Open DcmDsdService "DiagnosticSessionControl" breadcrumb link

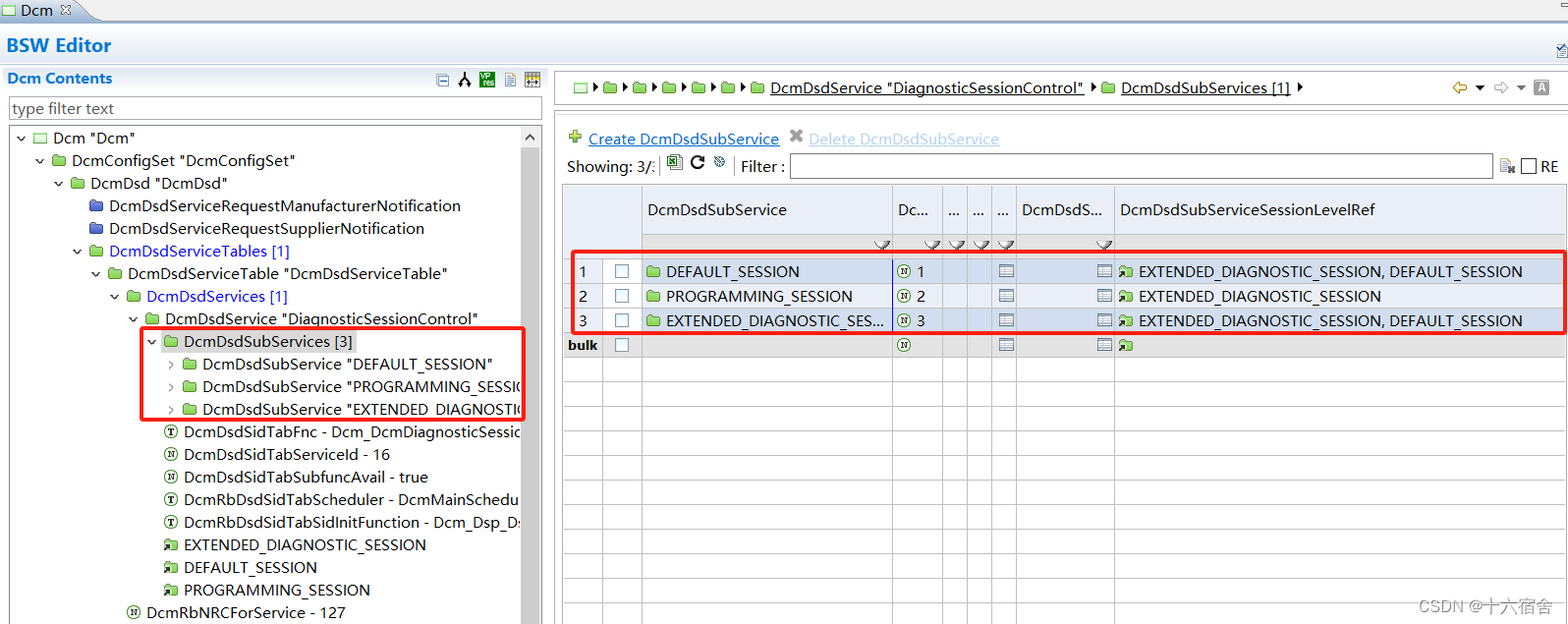[926, 88]
